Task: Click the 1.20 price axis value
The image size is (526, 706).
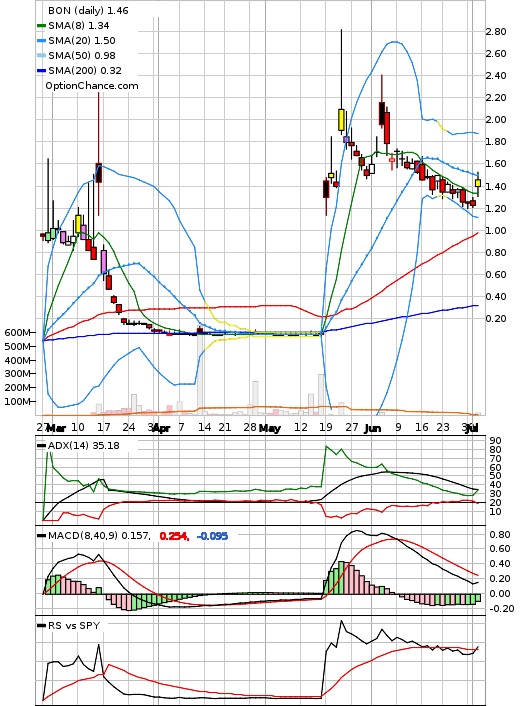Action: pos(496,208)
